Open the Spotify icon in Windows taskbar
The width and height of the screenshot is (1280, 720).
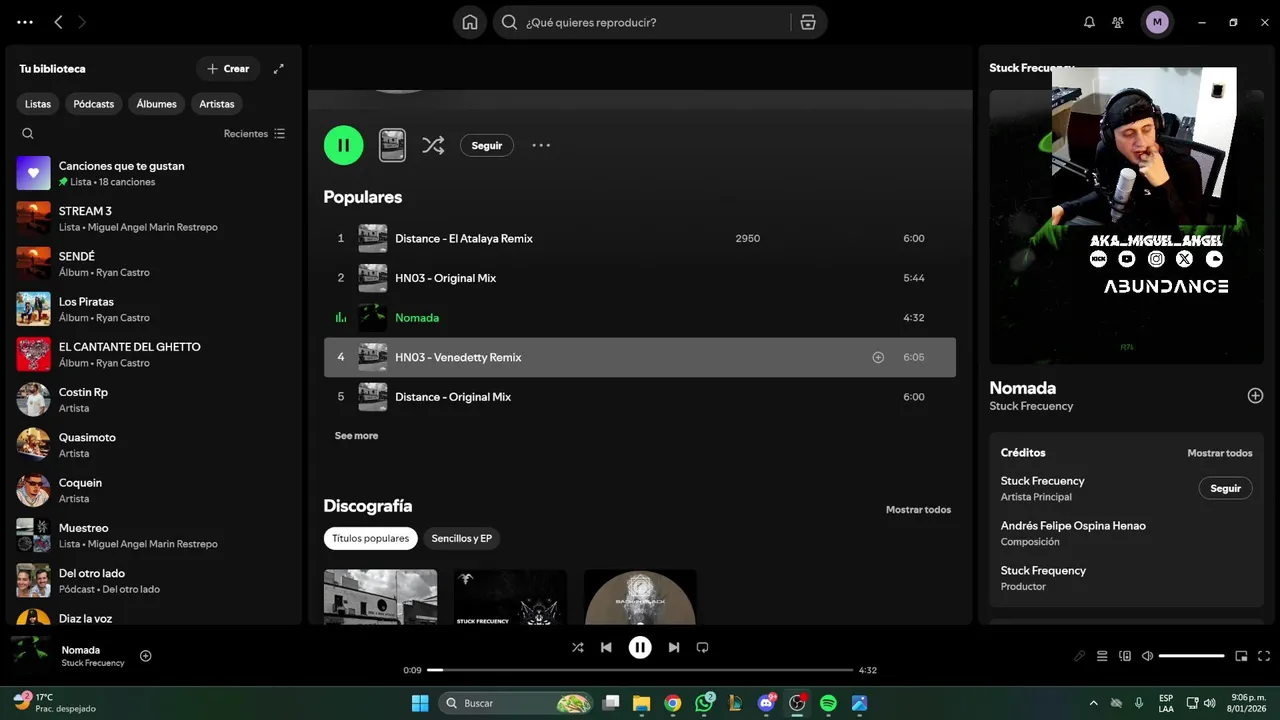point(828,703)
